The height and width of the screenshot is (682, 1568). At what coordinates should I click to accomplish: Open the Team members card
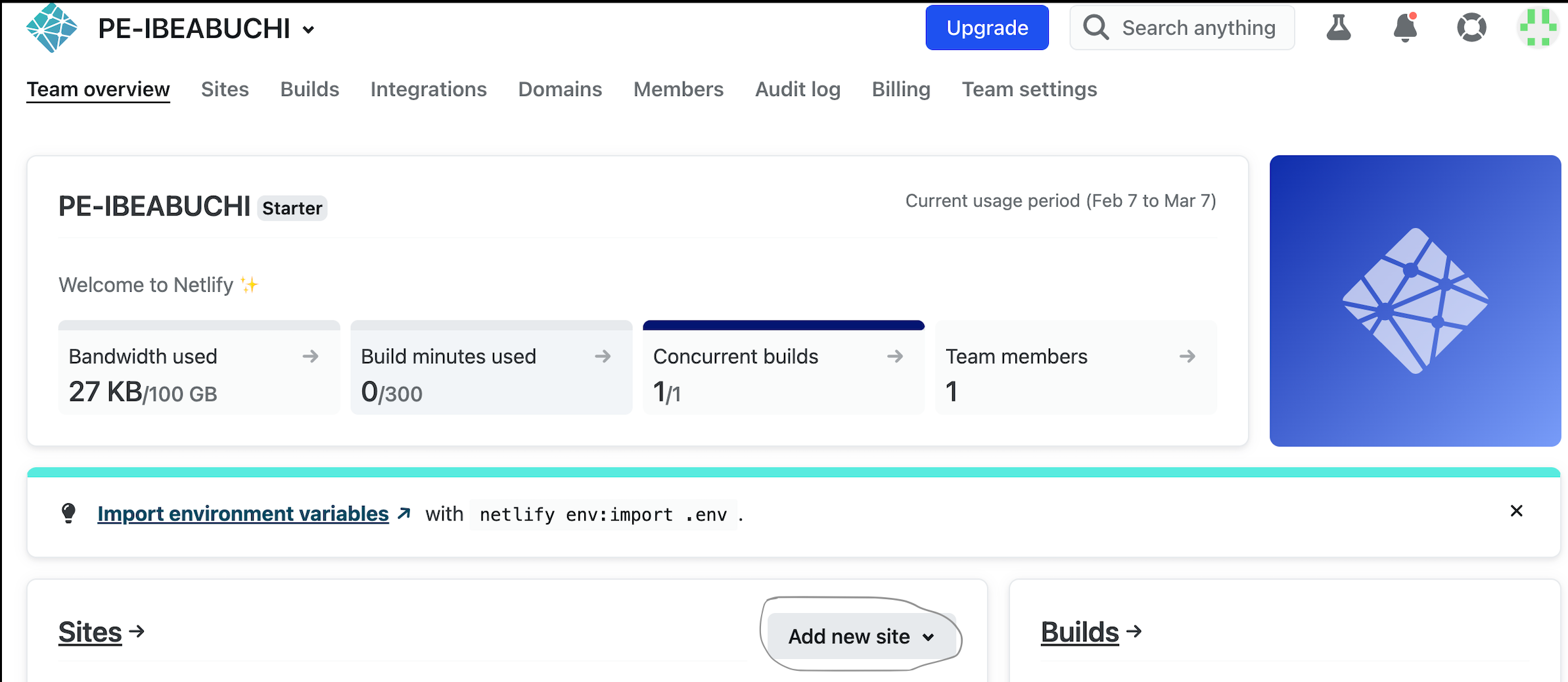tap(1076, 367)
